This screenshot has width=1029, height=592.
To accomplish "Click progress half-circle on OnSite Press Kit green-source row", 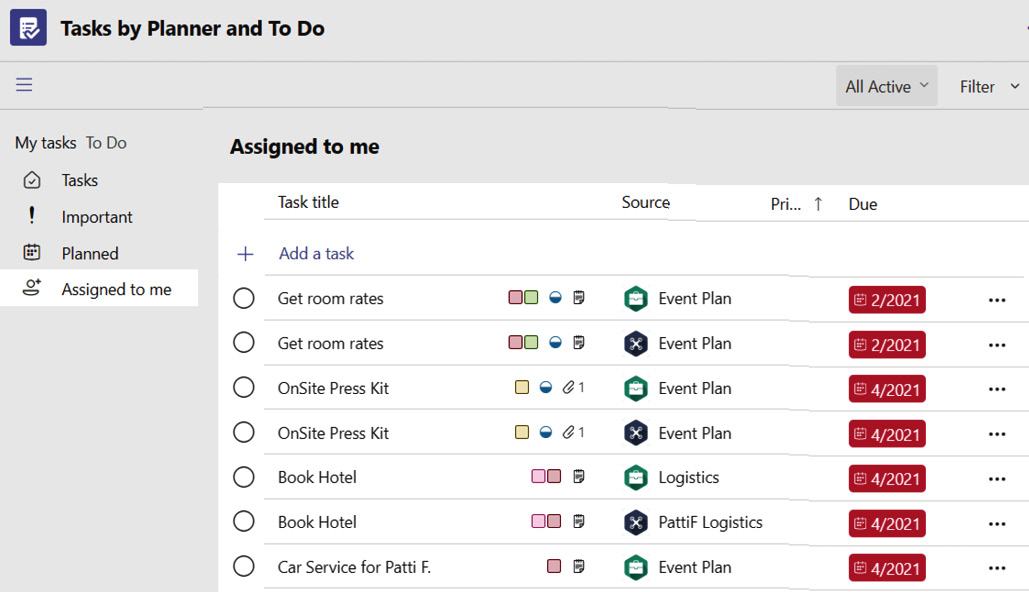I will [545, 387].
